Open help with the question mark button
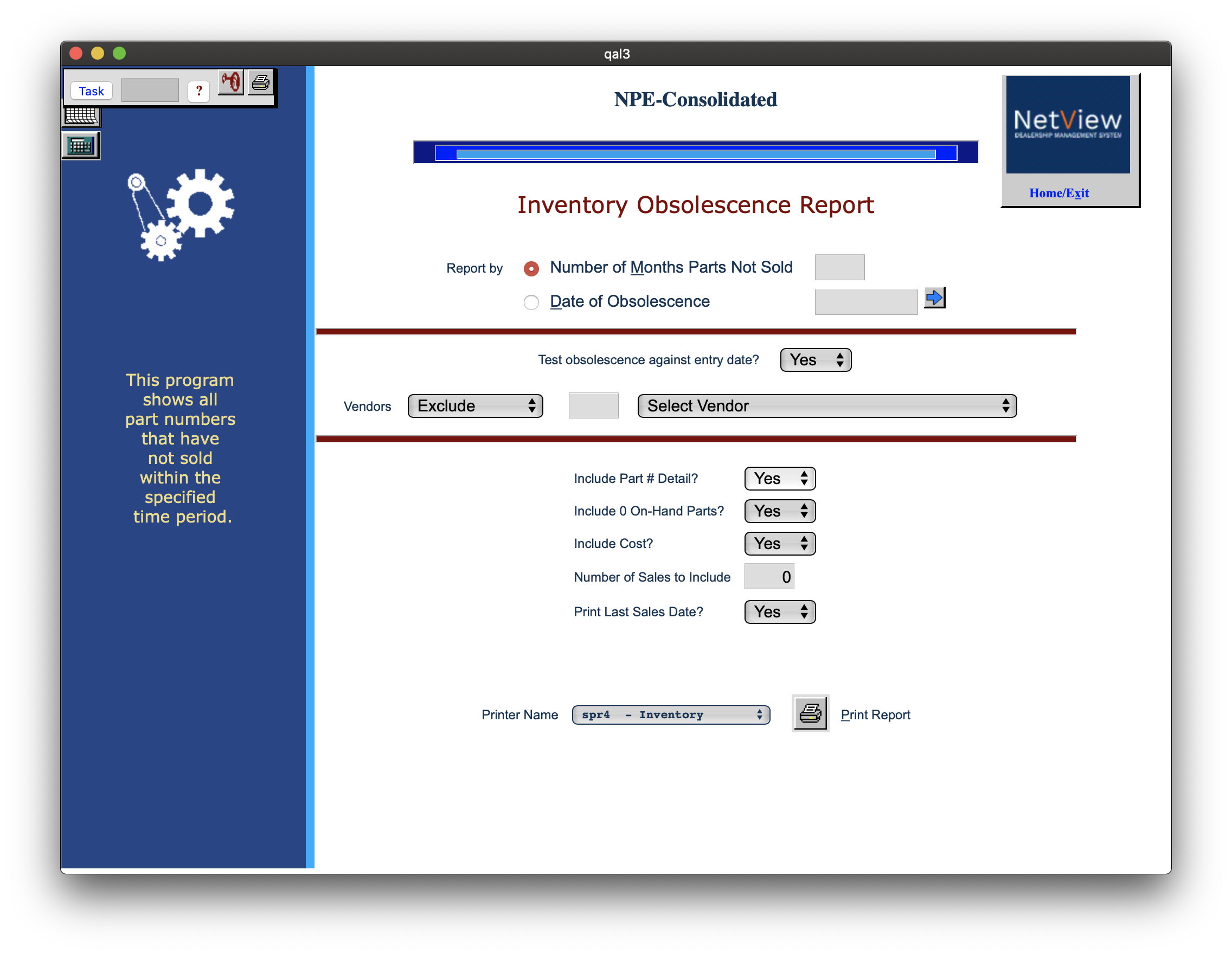 pyautogui.click(x=198, y=91)
